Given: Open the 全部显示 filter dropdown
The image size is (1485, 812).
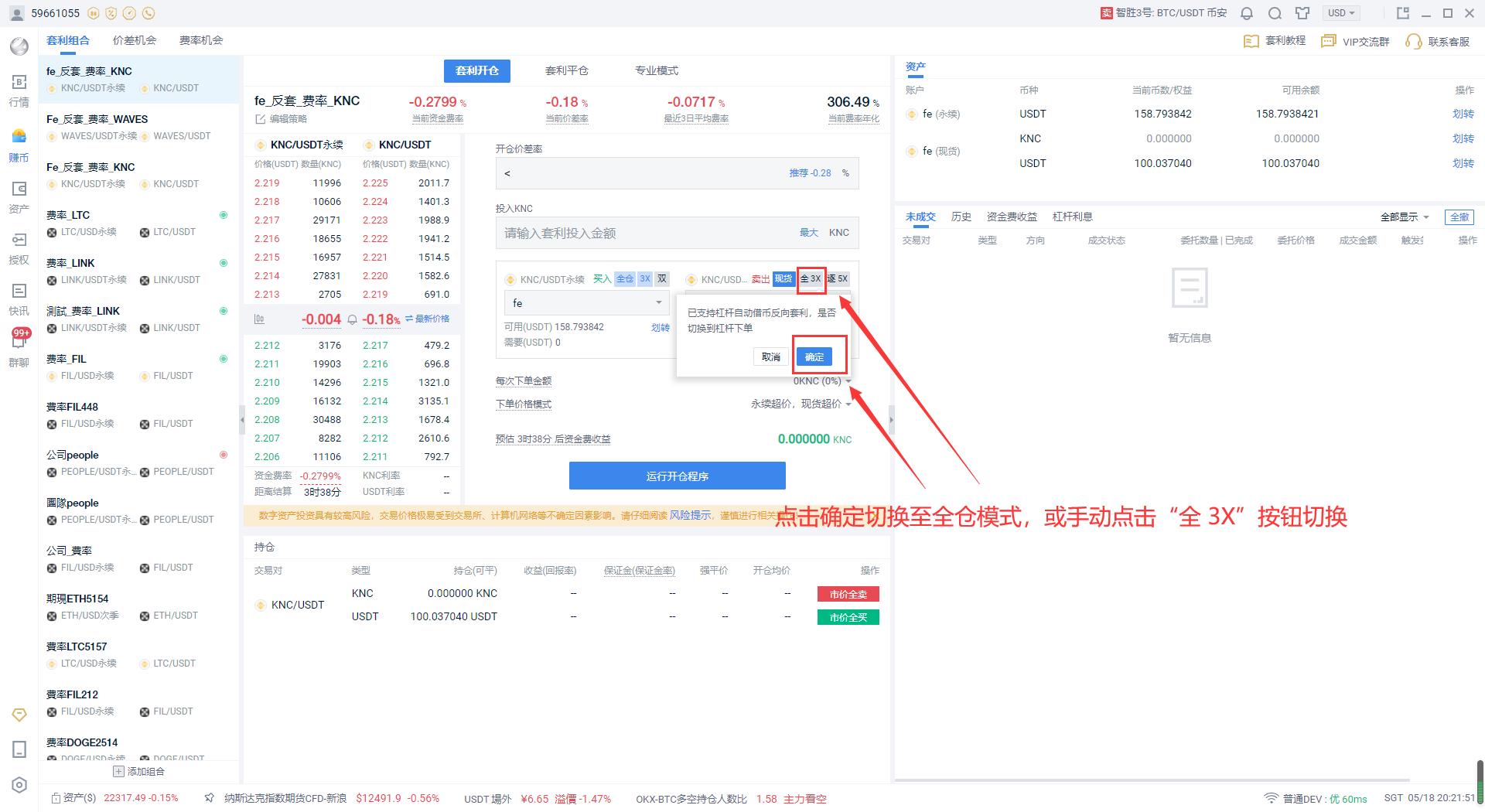Looking at the screenshot, I should click(1405, 217).
